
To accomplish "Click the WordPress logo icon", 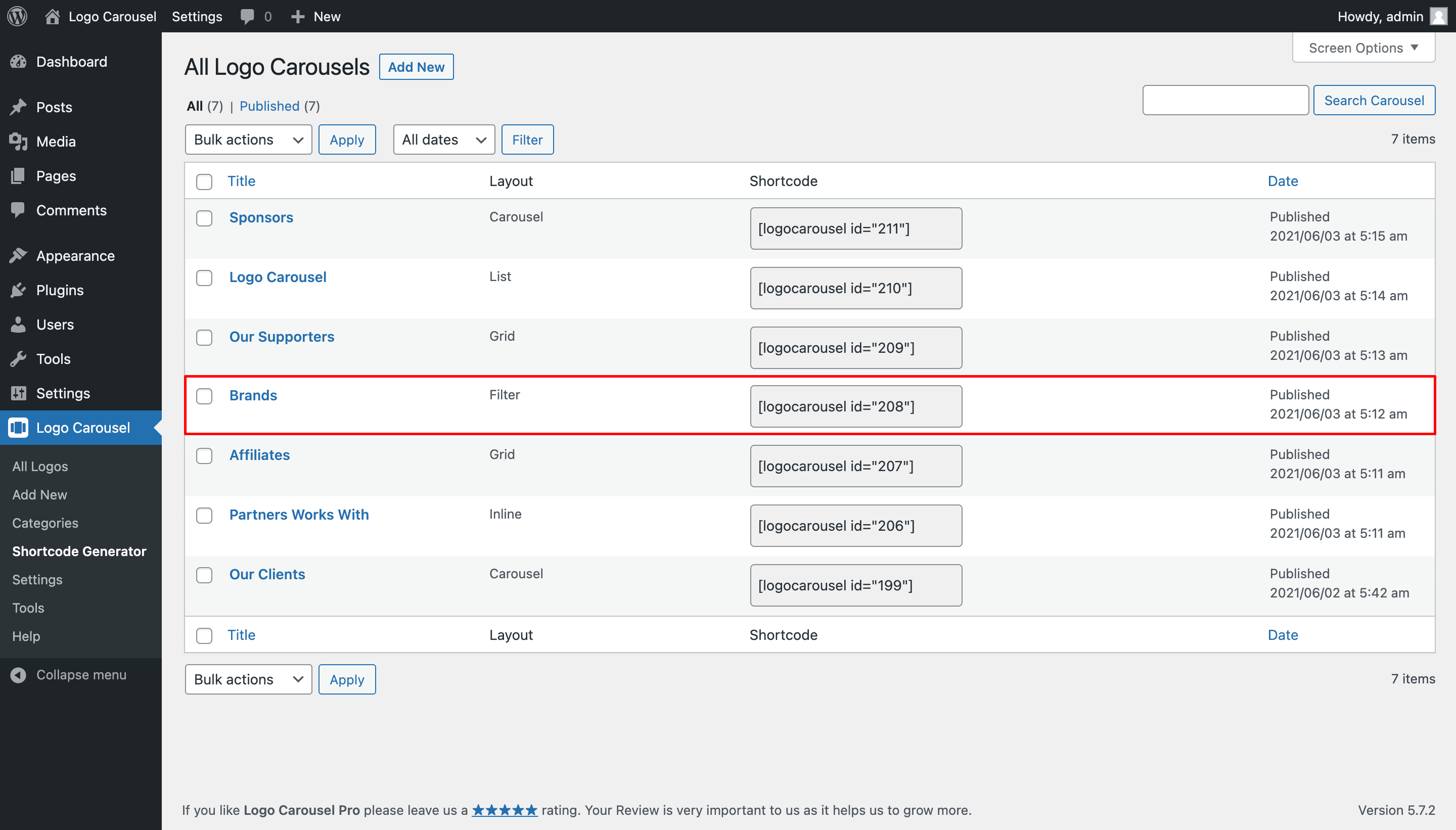I will (x=17, y=16).
